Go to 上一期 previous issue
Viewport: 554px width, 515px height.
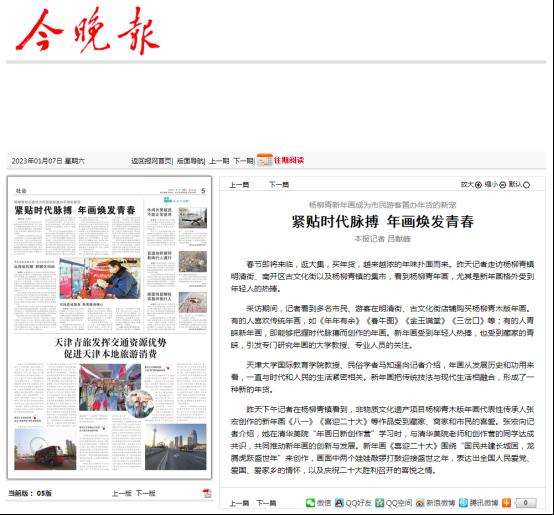219,161
